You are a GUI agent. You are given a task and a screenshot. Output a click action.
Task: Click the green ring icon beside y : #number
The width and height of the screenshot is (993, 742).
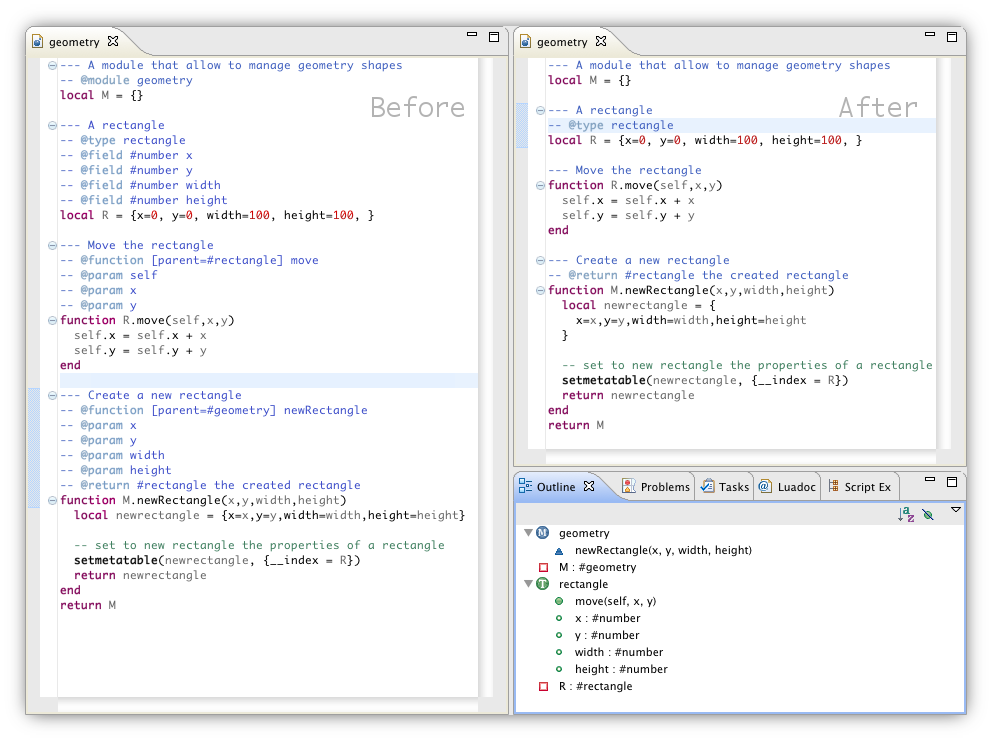pyautogui.click(x=559, y=635)
